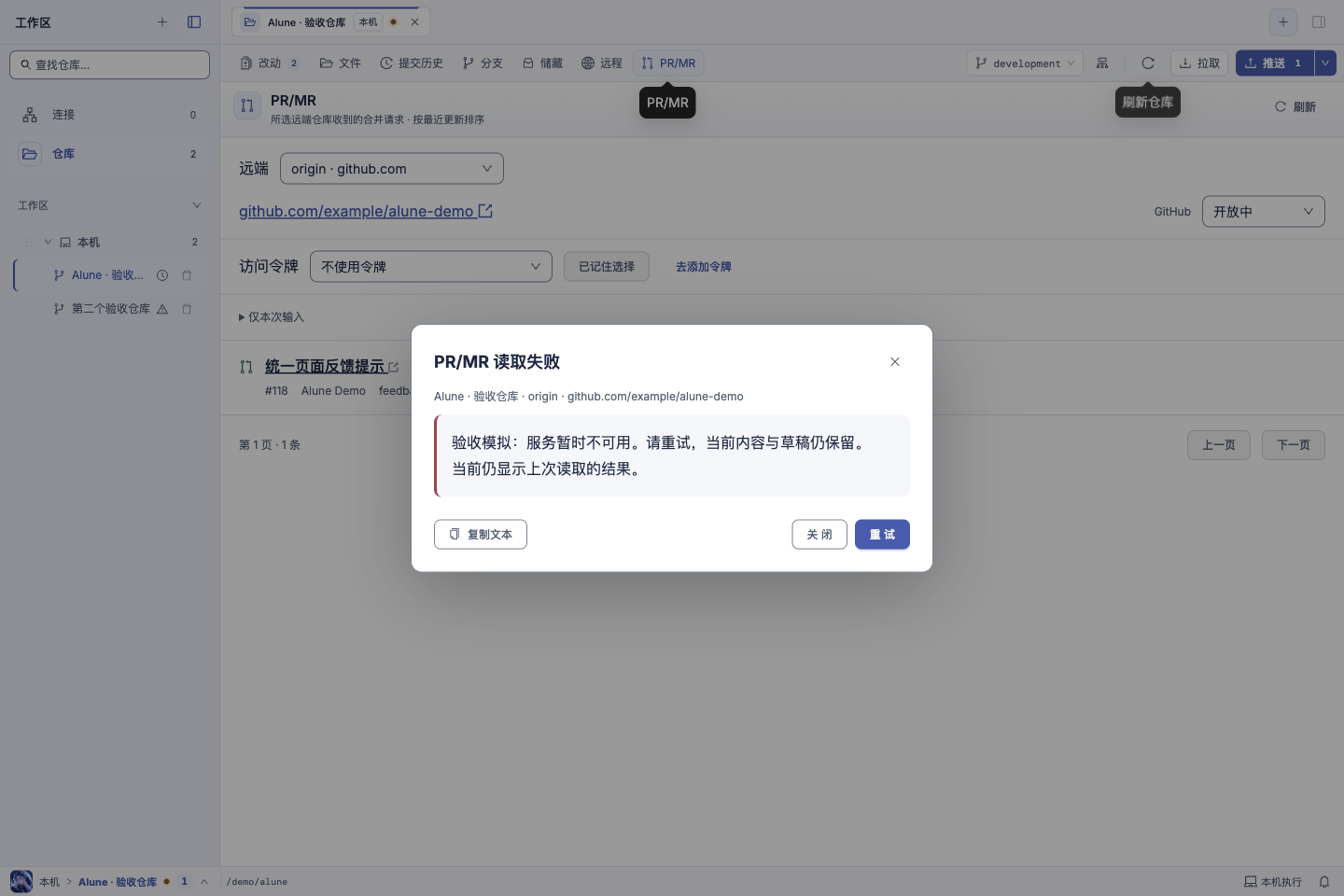Image resolution: width=1344 pixels, height=896 pixels.
Task: Delete the Alune · 验收 repo via trash icon
Action: pos(187,275)
